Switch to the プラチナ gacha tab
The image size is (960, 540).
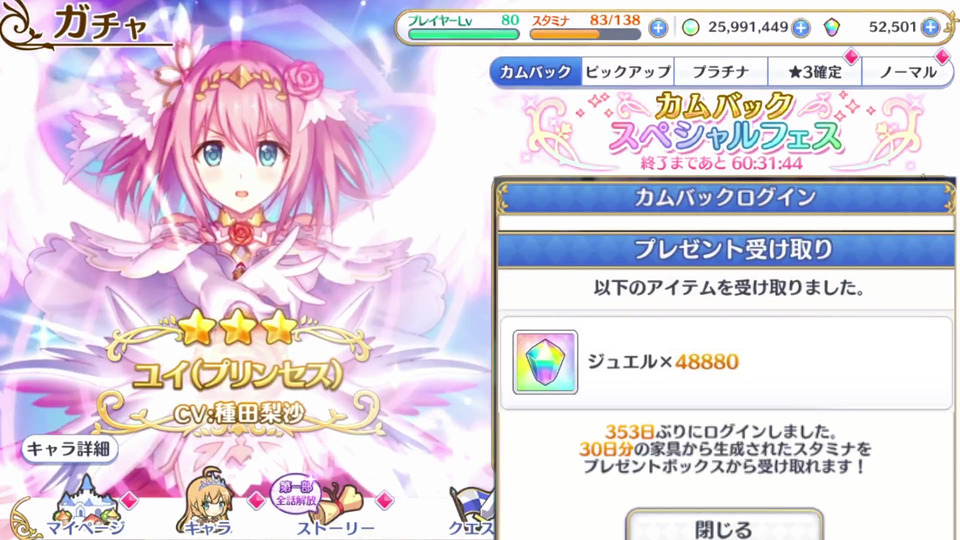[x=721, y=72]
